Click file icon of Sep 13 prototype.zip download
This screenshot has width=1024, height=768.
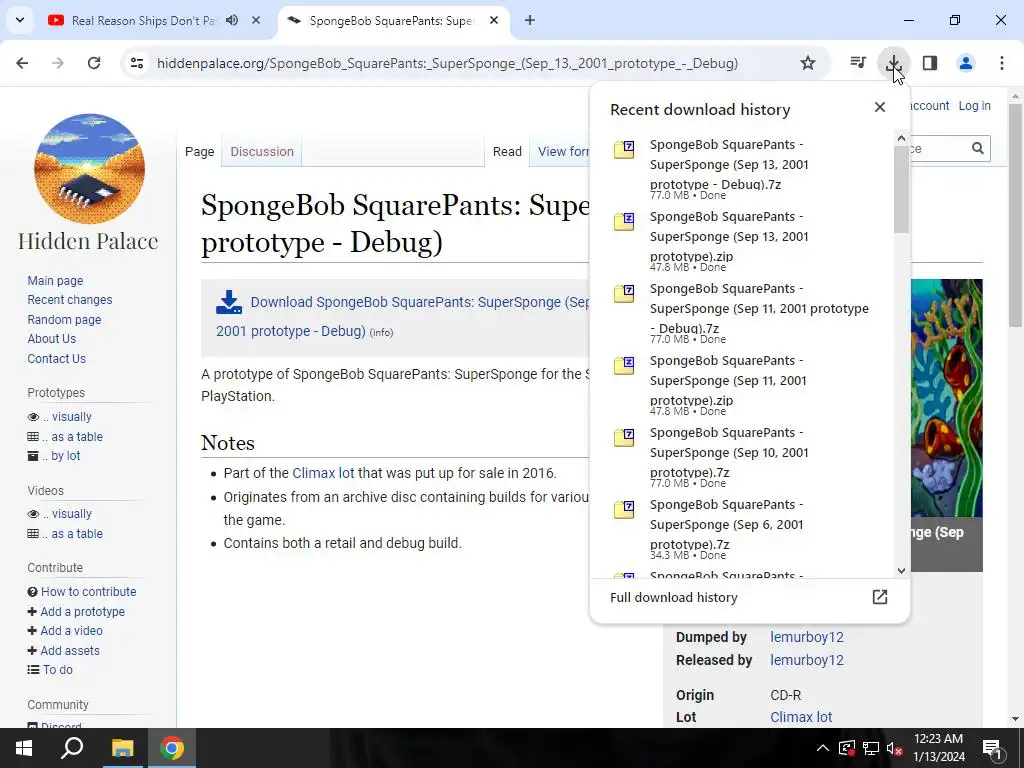[x=624, y=221]
